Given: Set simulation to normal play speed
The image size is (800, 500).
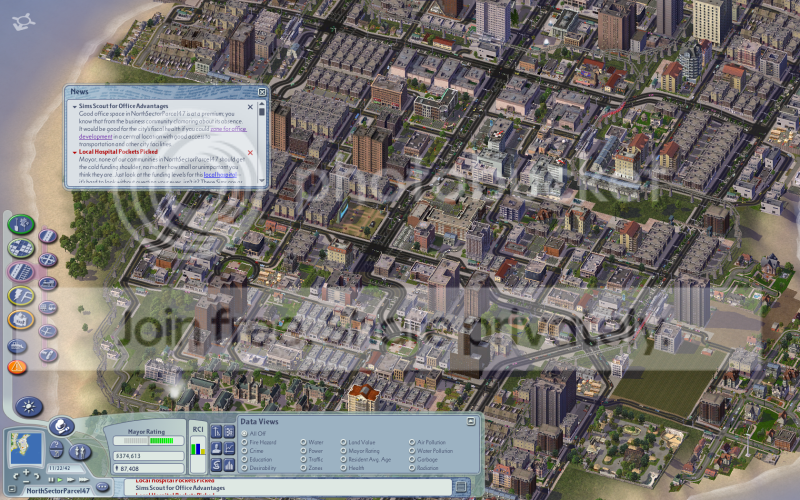Looking at the screenshot, I should click(x=60, y=480).
